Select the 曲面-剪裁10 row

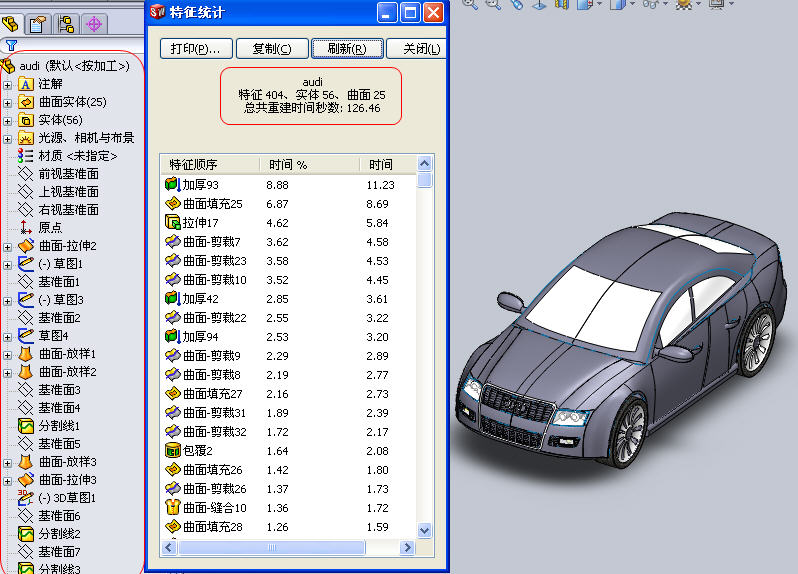(289, 279)
